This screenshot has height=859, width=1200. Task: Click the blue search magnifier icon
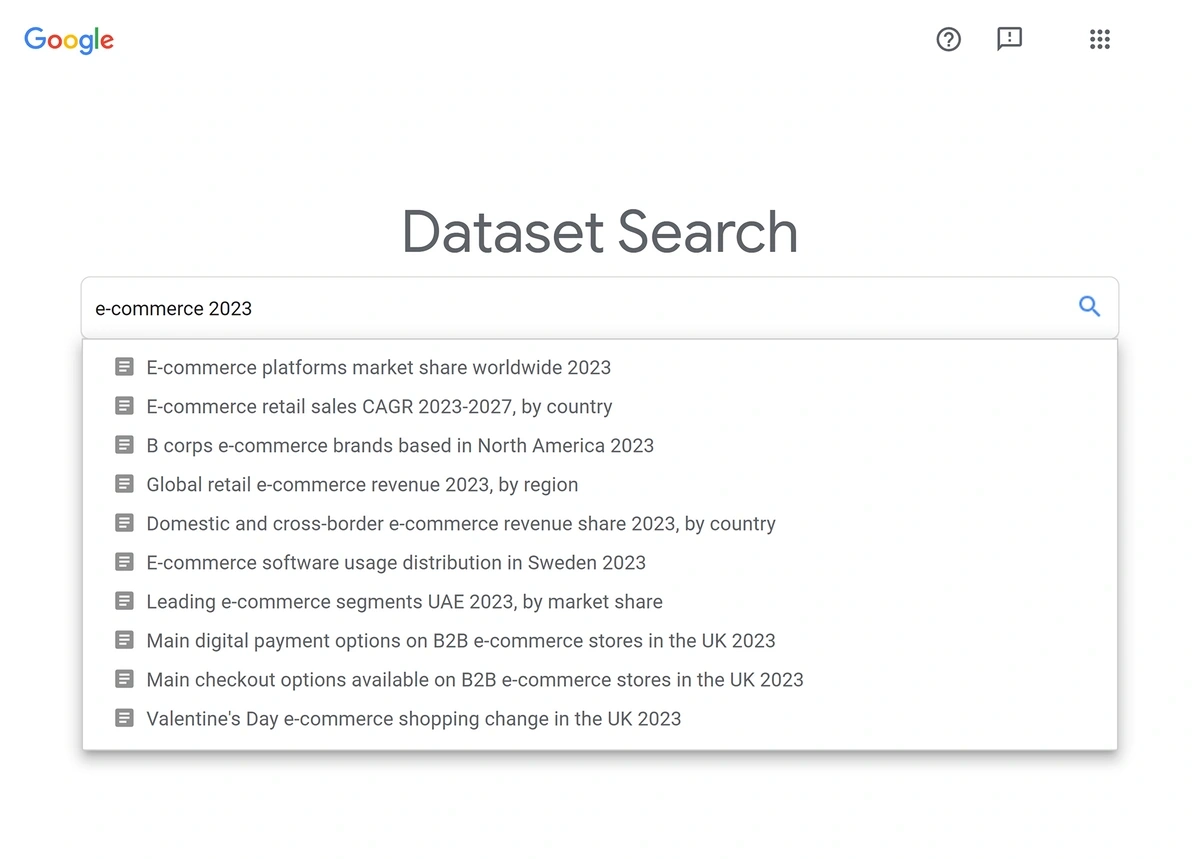1089,307
